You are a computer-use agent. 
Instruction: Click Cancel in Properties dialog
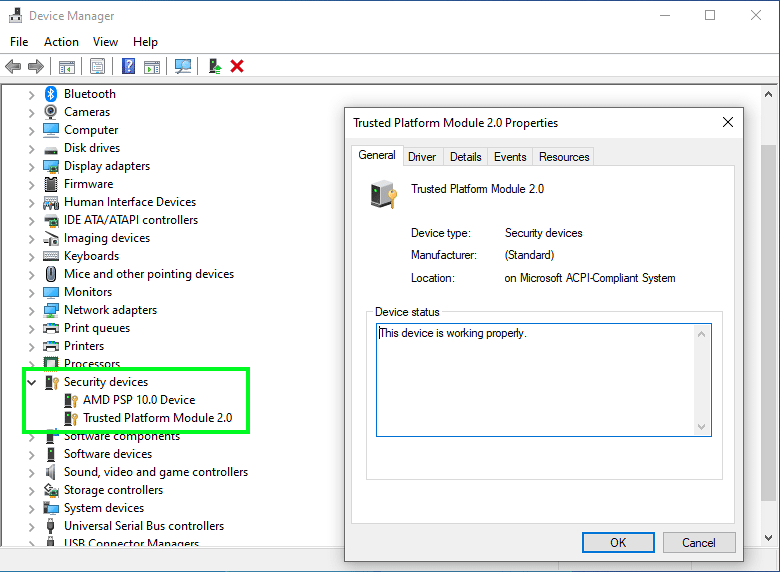tap(699, 542)
